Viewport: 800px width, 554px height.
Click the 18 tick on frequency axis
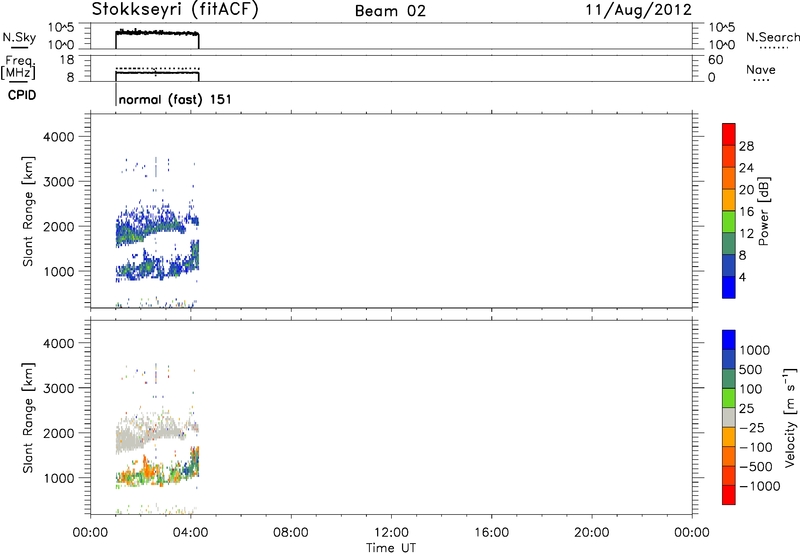(x=68, y=60)
